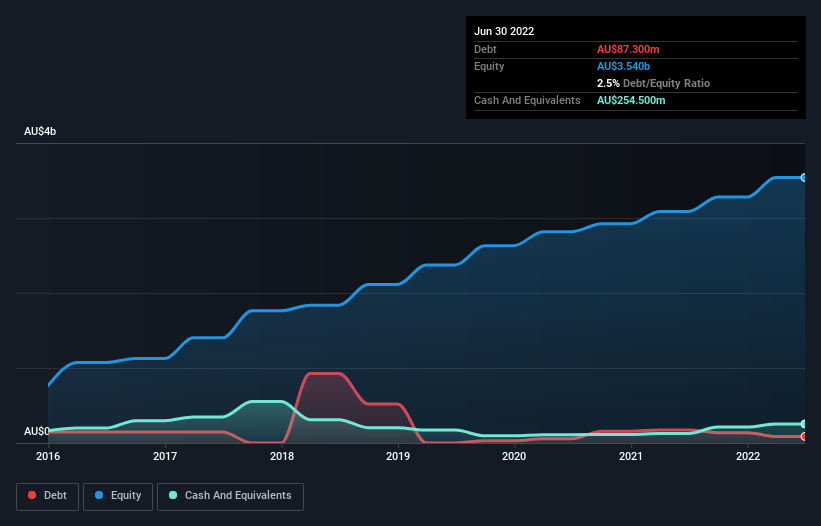Click the 2019 axis label
This screenshot has height=526, width=821.
tap(398, 456)
